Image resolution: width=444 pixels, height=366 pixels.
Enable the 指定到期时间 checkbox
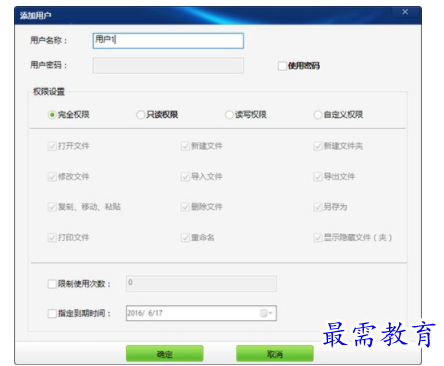(52, 313)
